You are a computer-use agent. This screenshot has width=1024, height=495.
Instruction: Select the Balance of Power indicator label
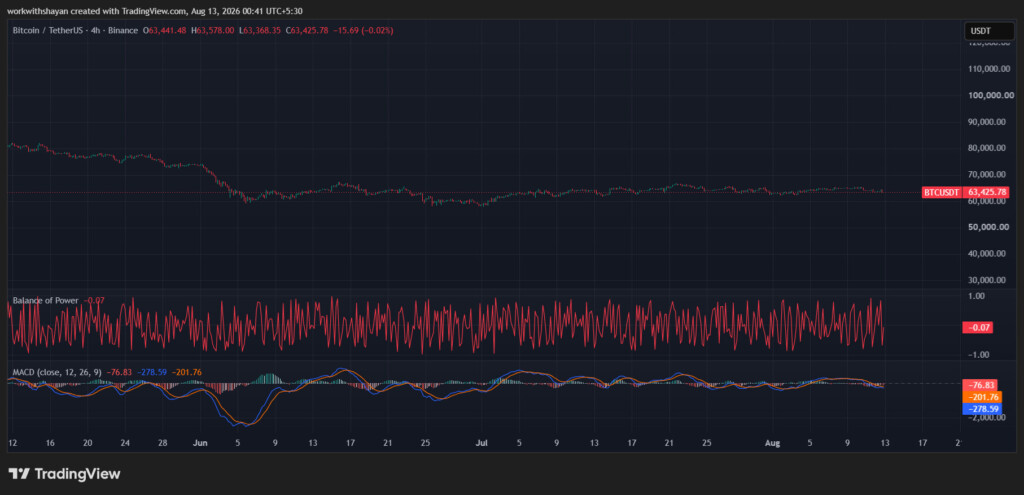coord(46,300)
